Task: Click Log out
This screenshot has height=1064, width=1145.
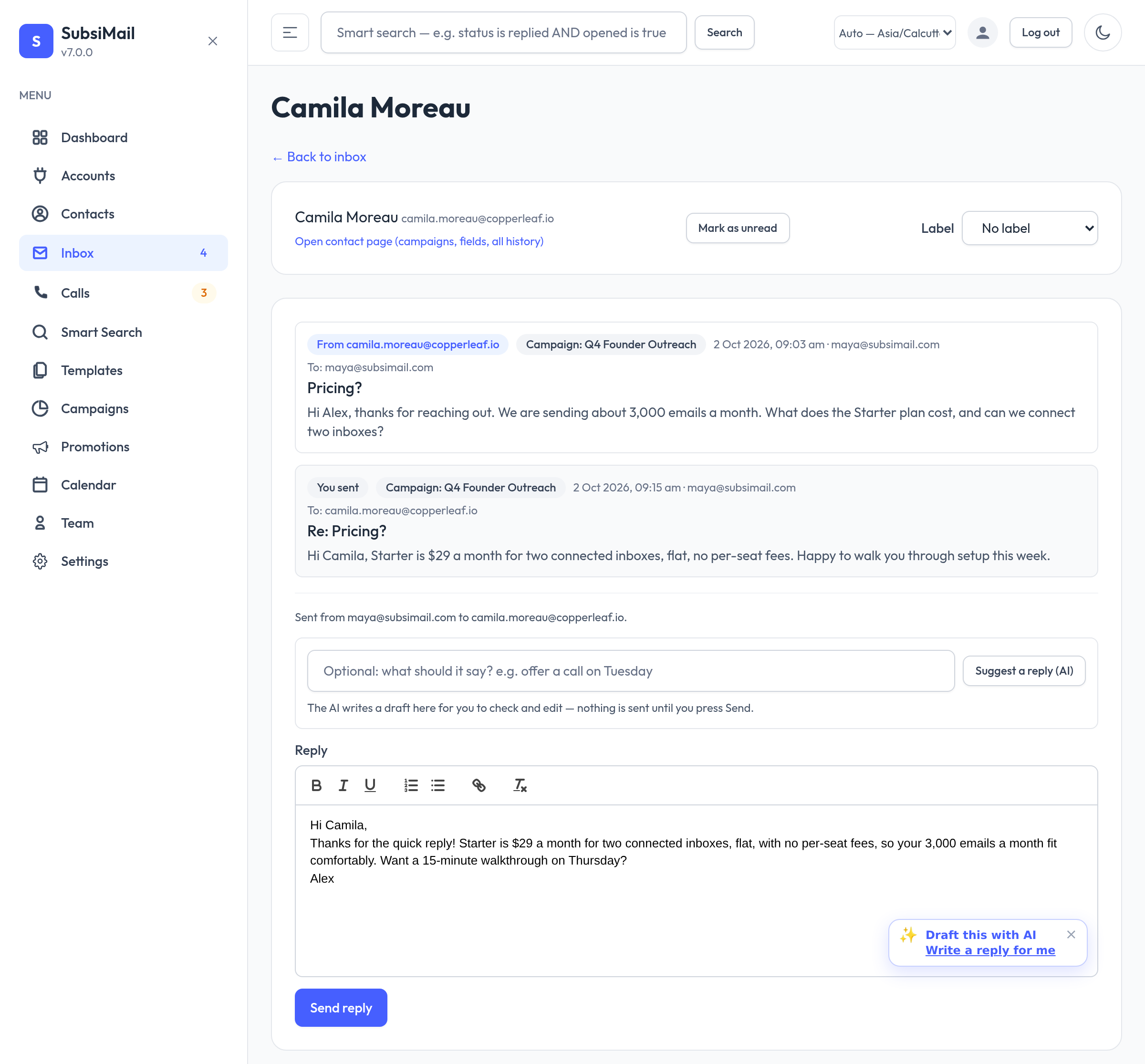Action: click(x=1040, y=33)
